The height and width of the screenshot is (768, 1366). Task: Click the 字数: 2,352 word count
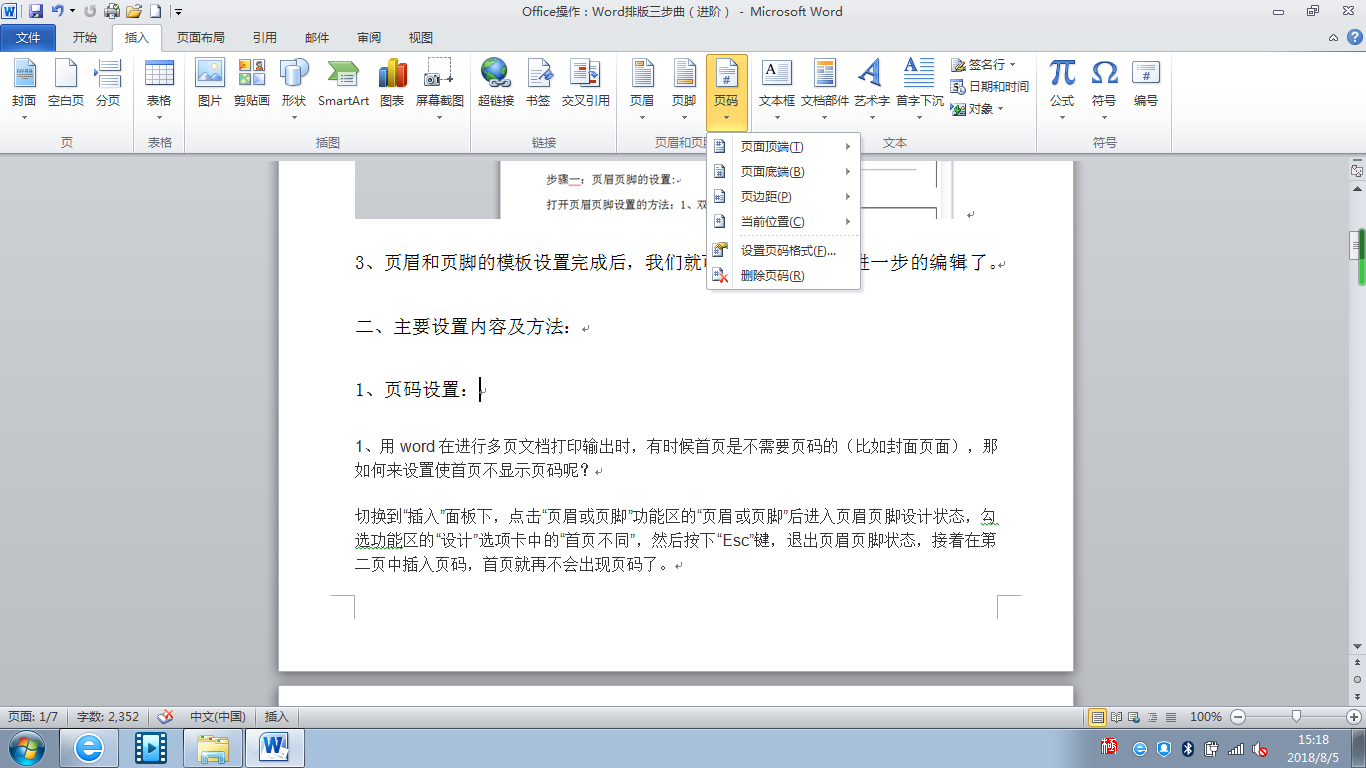tap(108, 716)
